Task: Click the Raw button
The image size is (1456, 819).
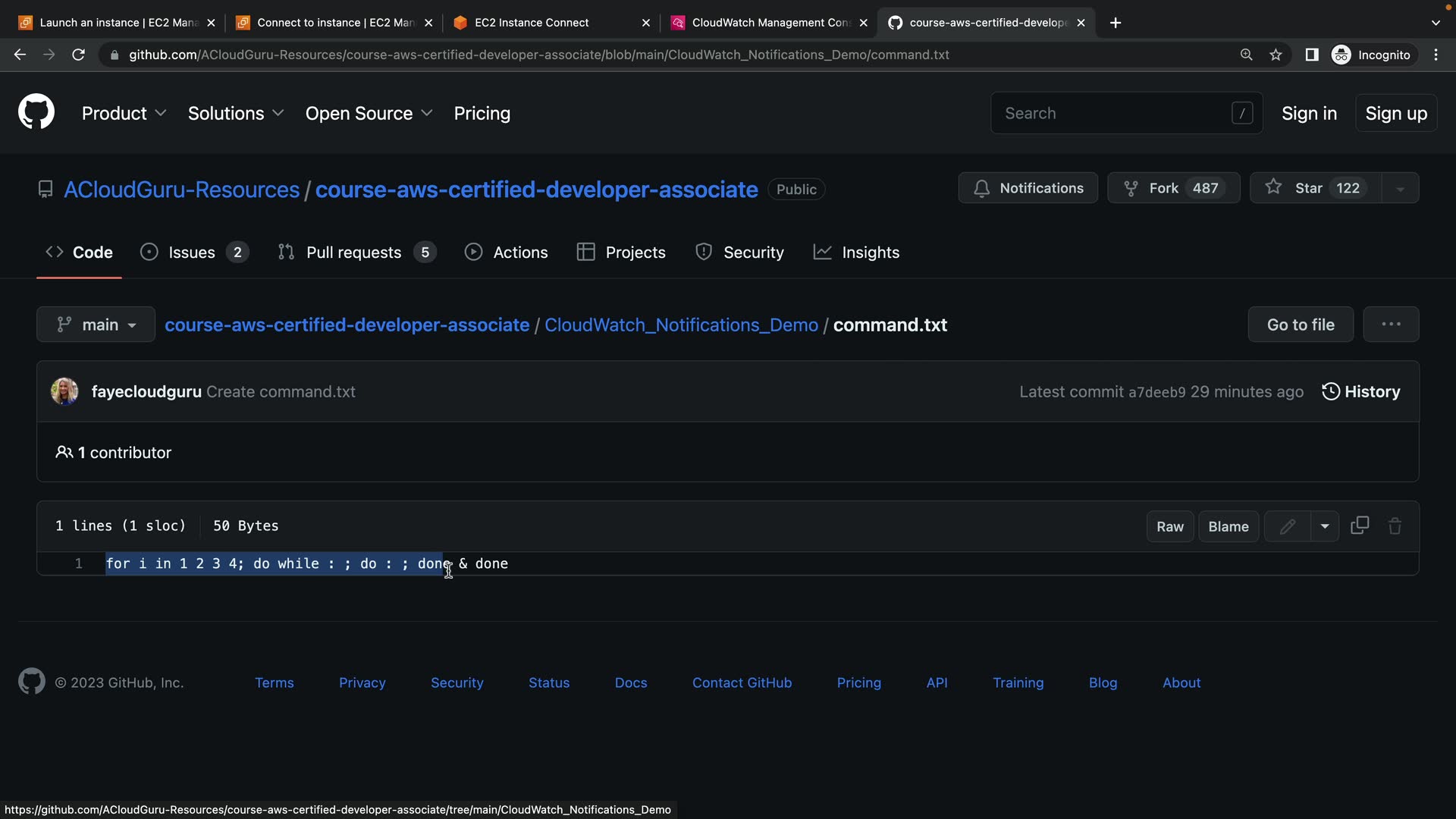Action: 1169,526
